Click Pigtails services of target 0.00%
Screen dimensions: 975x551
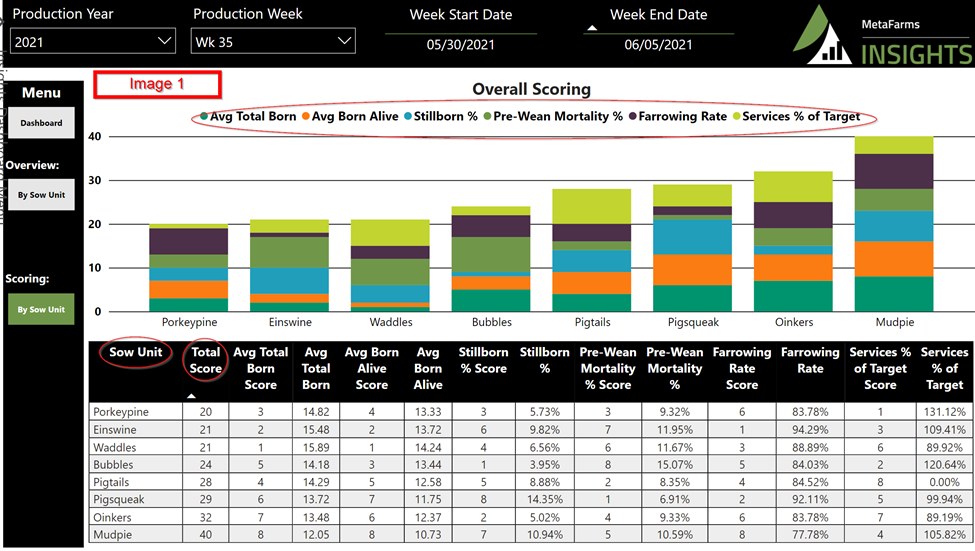[x=944, y=482]
